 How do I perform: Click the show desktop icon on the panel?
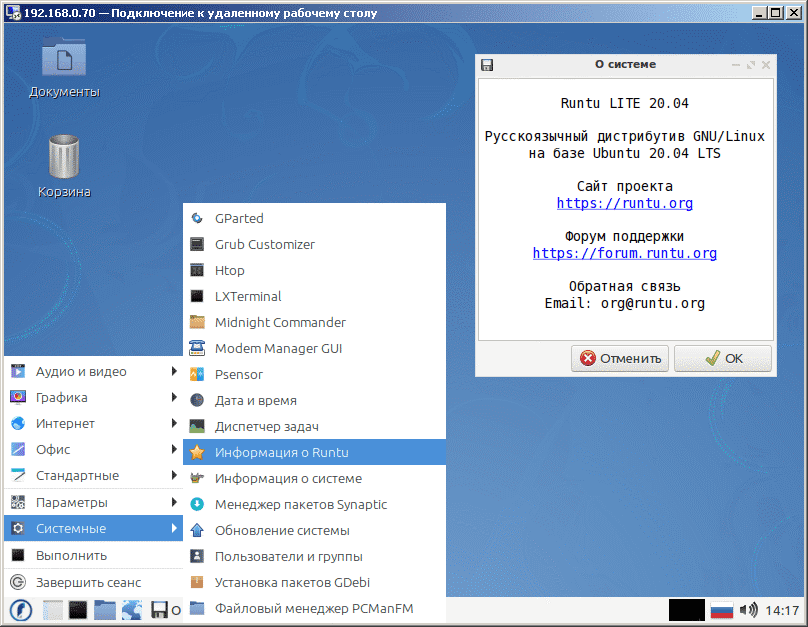point(53,611)
